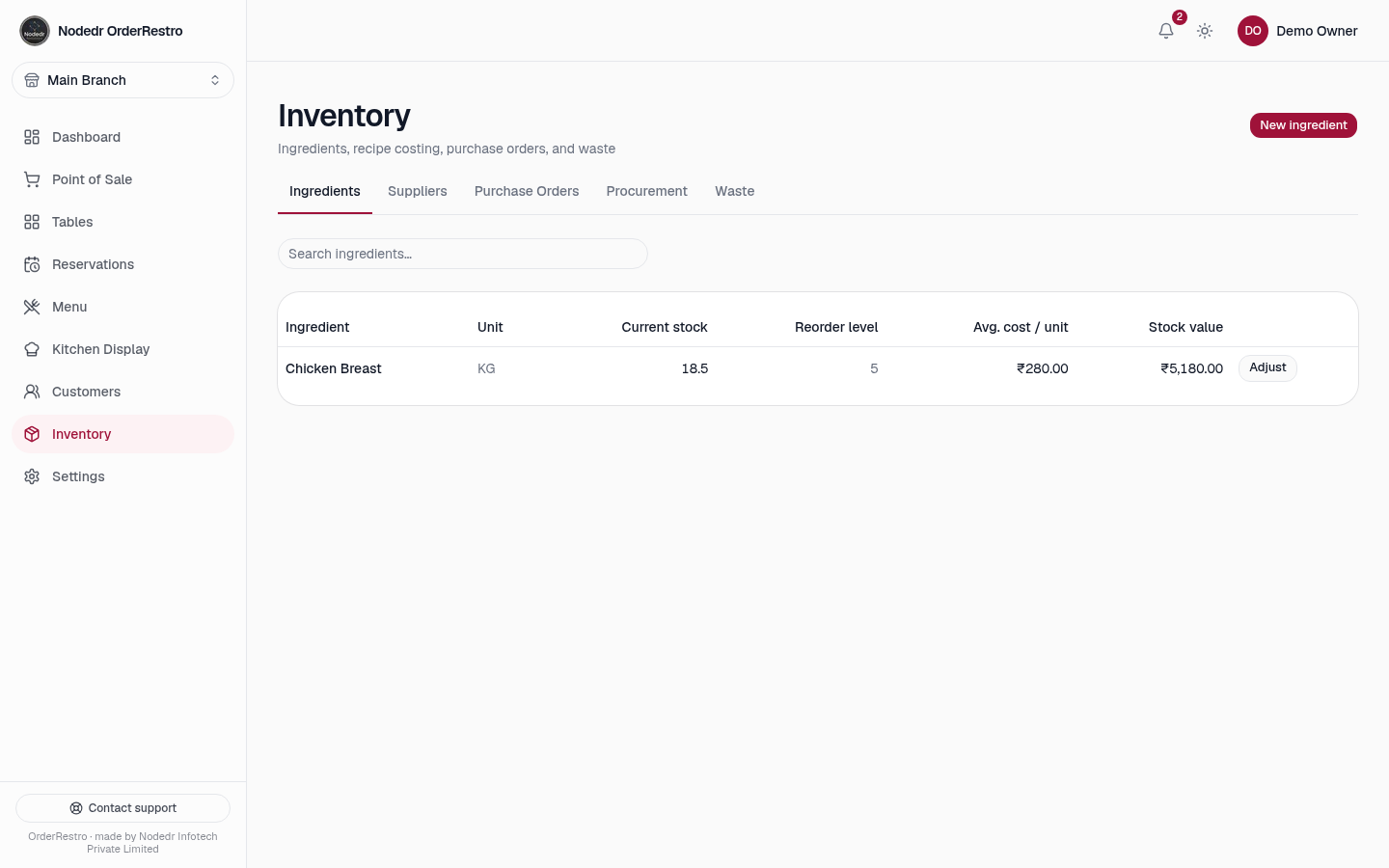The width and height of the screenshot is (1389, 868).
Task: Click the Reservations calendar icon
Action: 32,264
